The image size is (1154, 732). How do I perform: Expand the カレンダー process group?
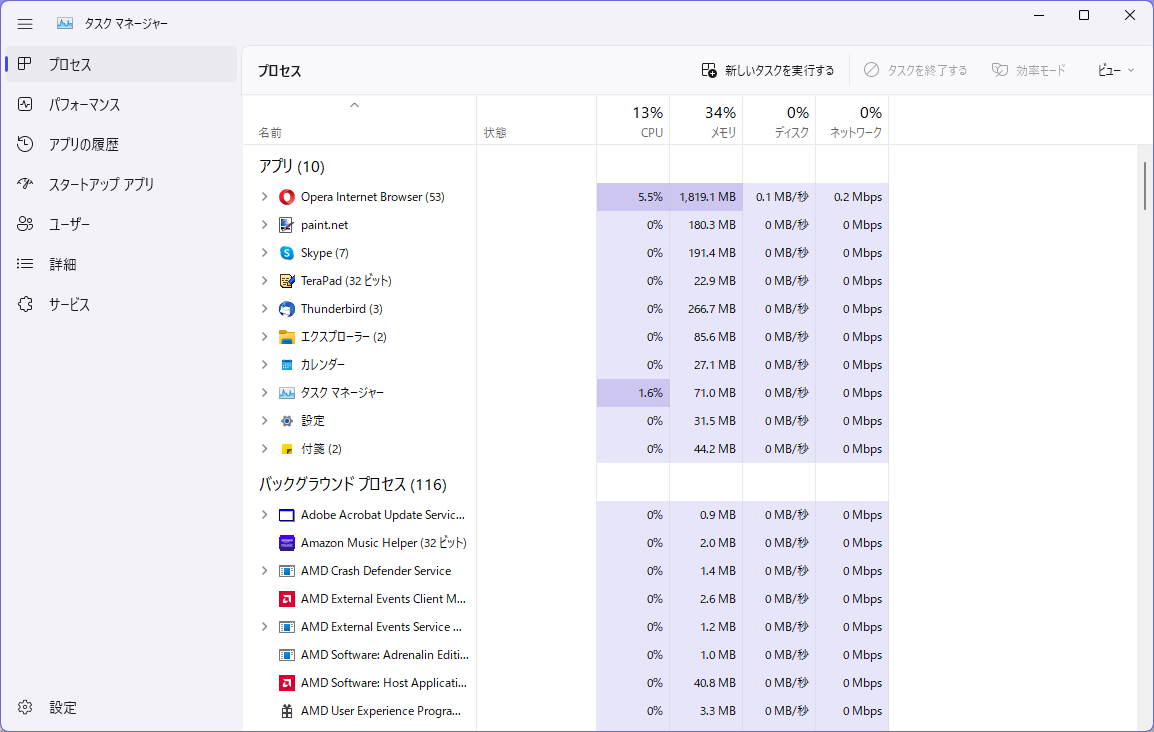coord(264,364)
